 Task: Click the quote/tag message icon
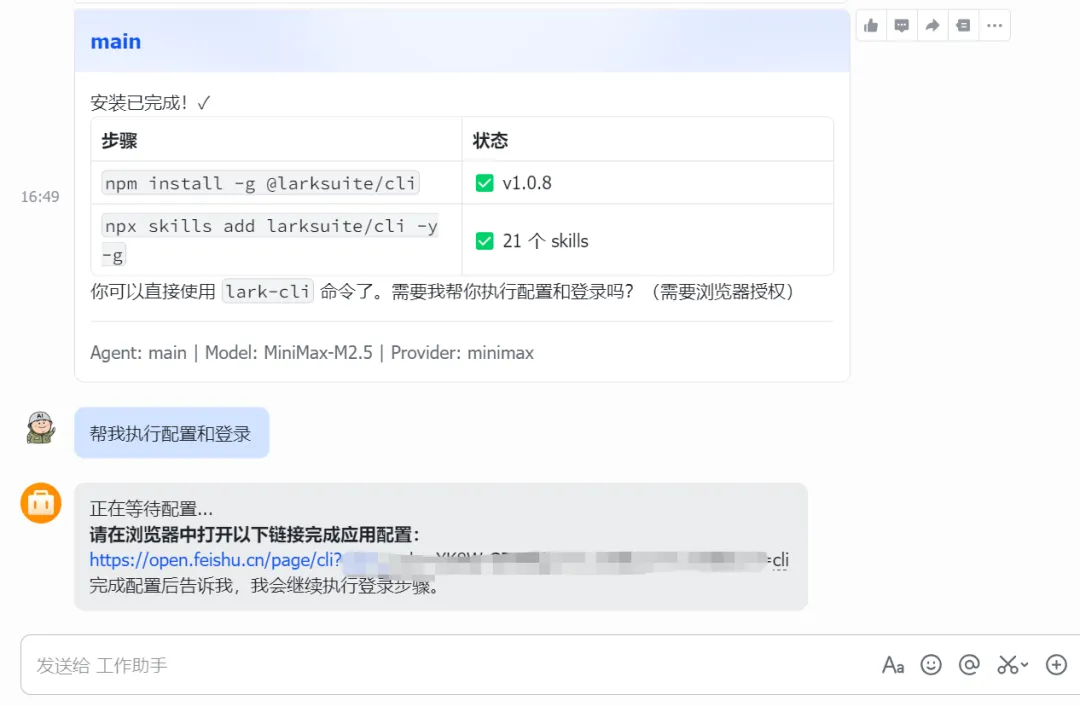963,26
